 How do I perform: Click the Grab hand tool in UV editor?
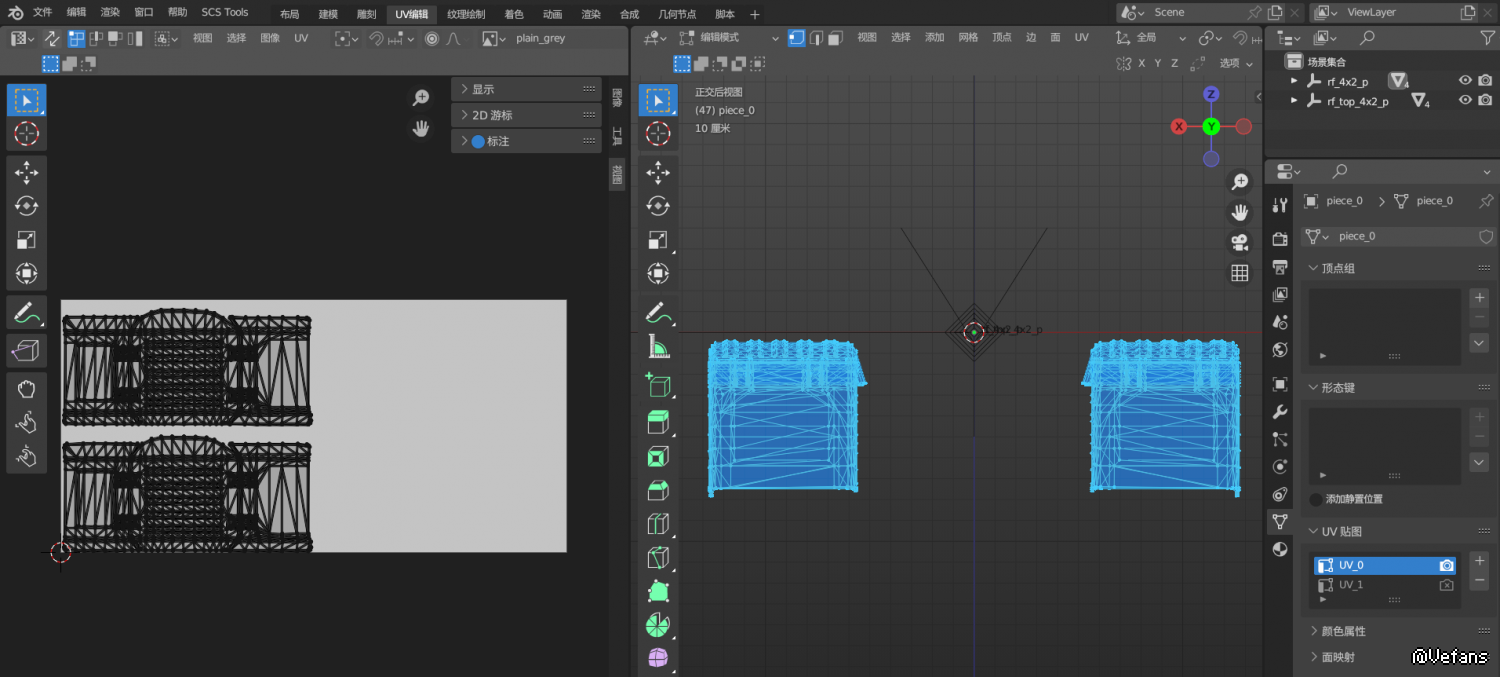(x=26, y=389)
